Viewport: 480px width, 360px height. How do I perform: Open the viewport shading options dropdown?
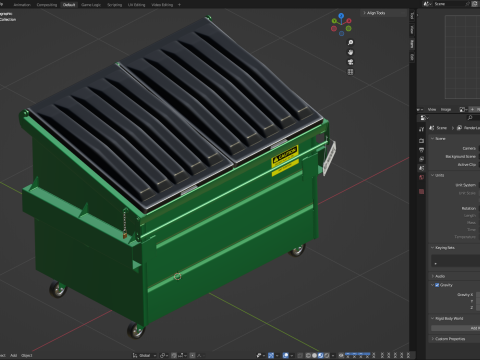tap(333, 355)
